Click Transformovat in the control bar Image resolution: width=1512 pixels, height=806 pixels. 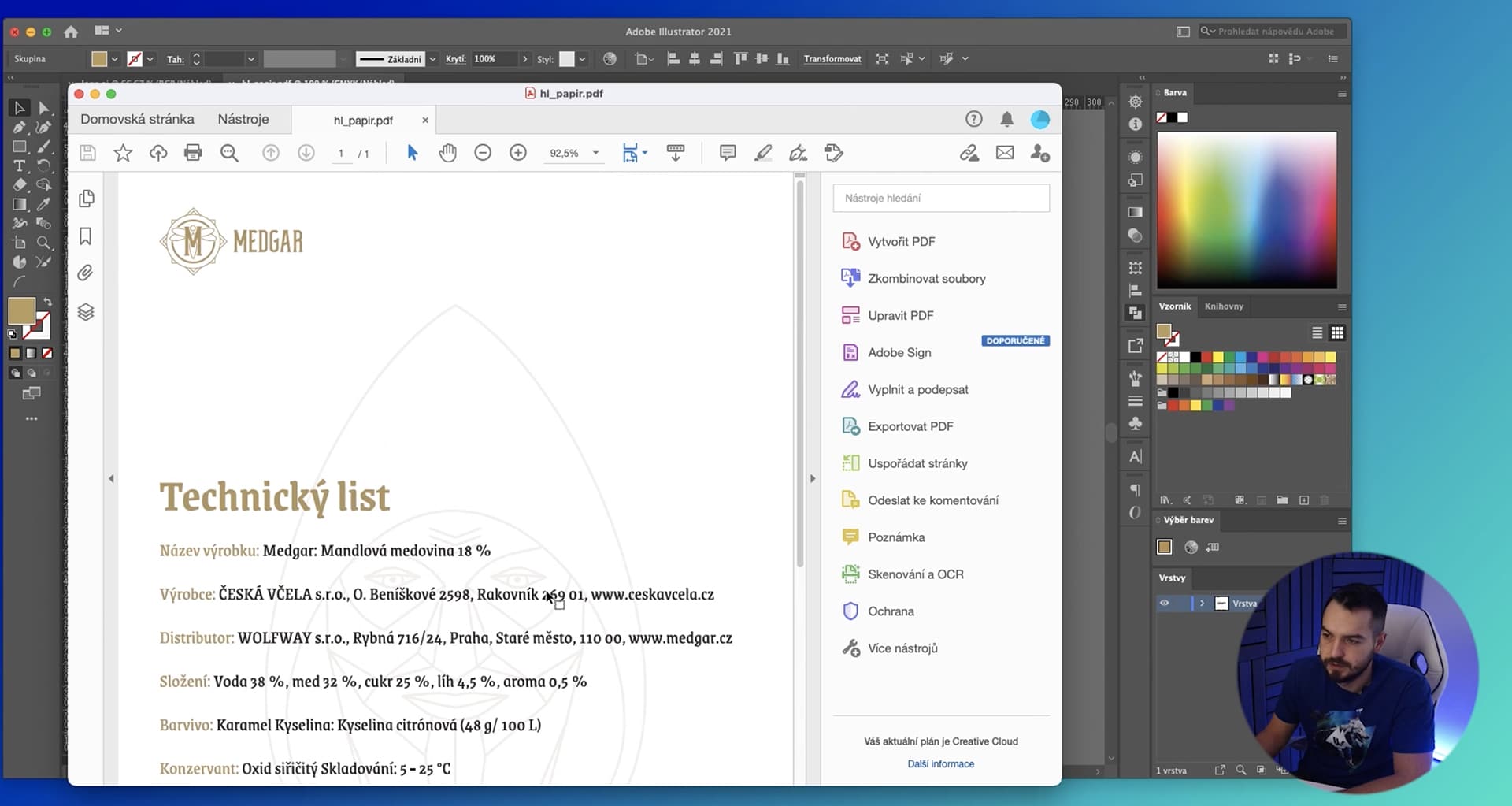coord(832,59)
